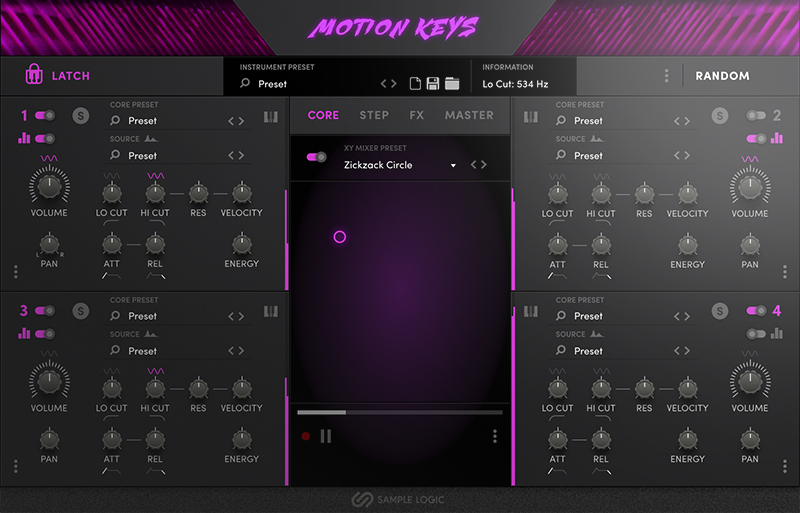This screenshot has height=513, width=800.
Task: Open core 4 keyboard range icon
Action: [531, 311]
